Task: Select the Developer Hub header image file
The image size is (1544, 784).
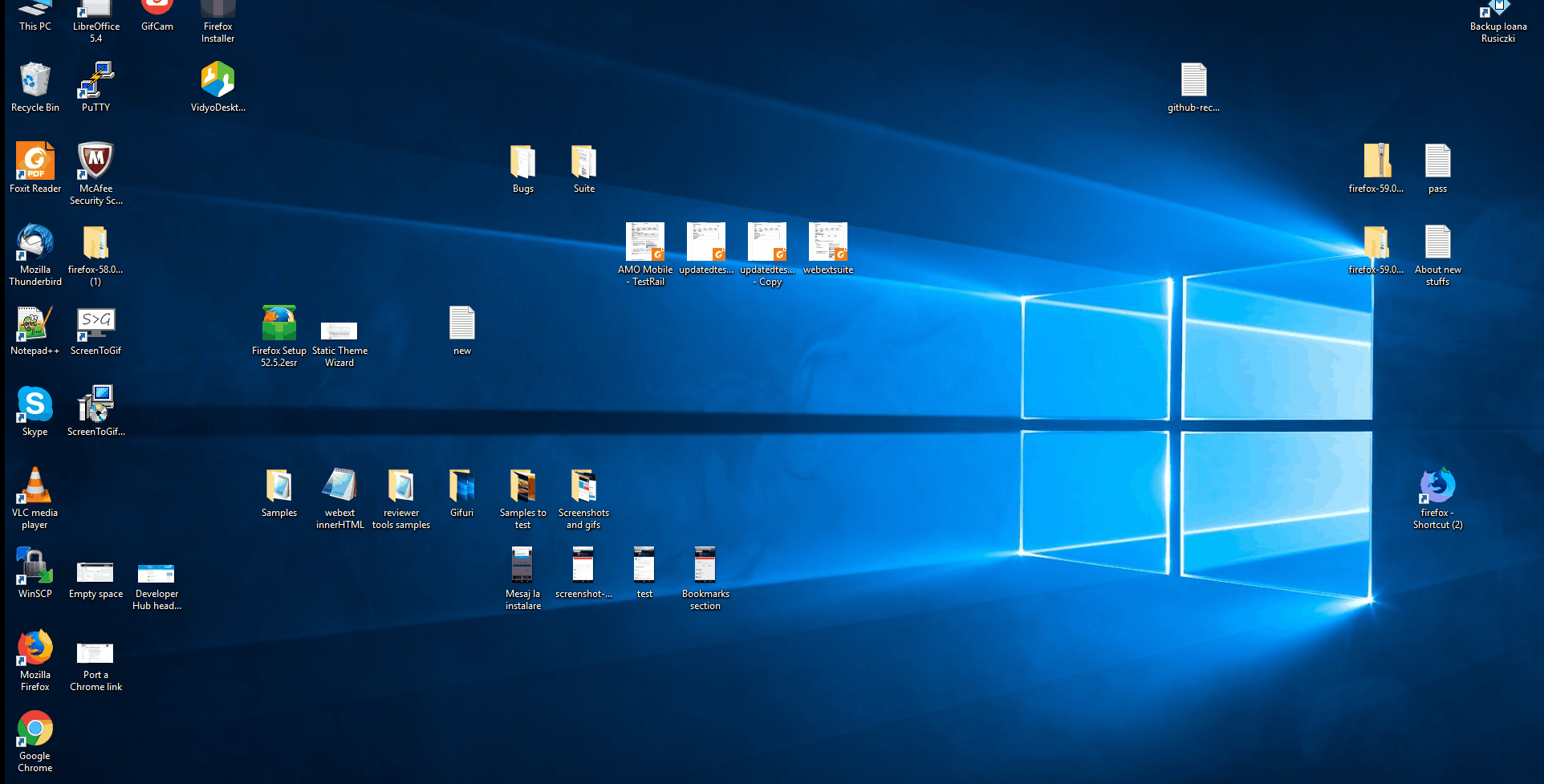Action: (157, 587)
